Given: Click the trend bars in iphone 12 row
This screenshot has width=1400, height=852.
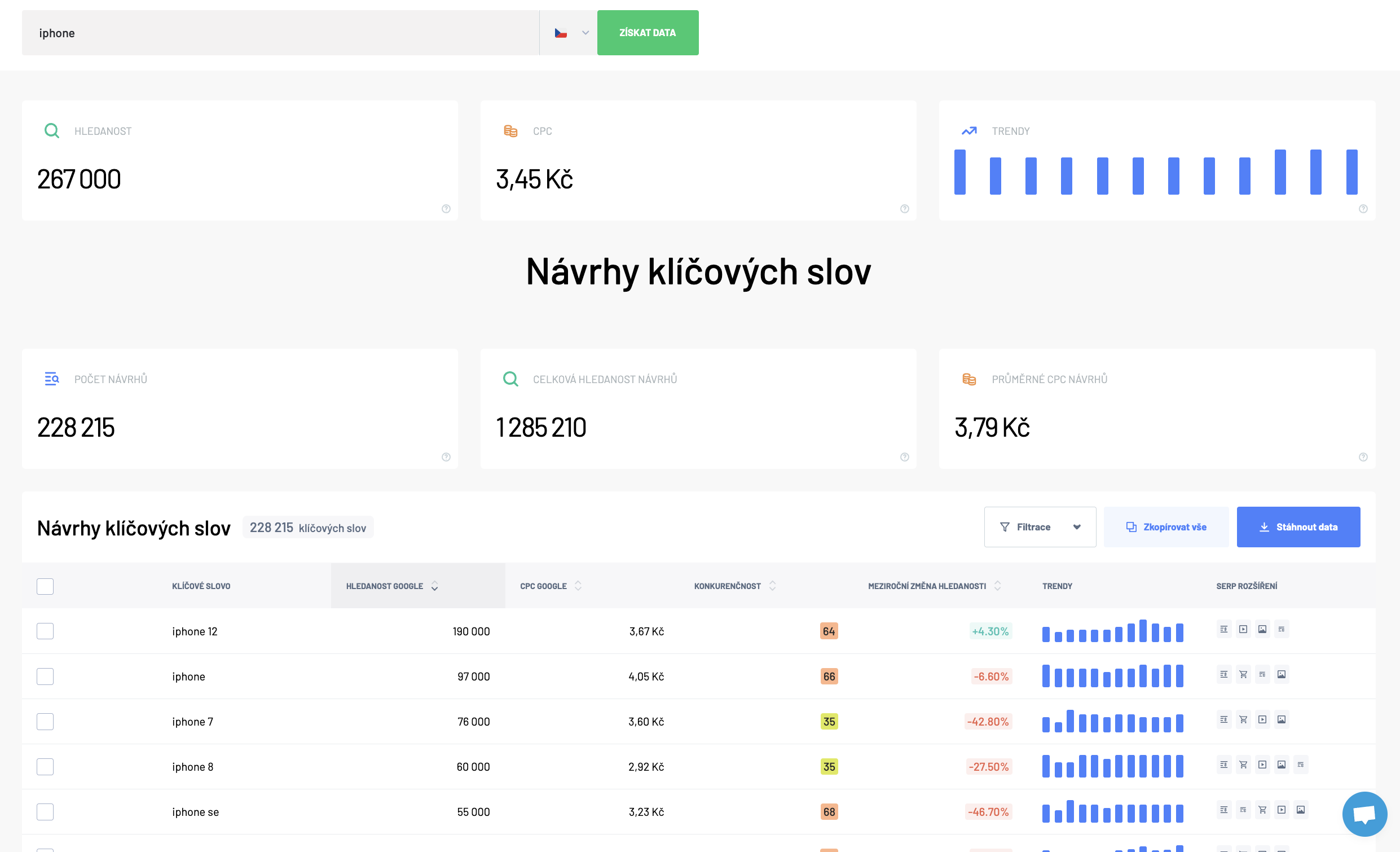Looking at the screenshot, I should [x=1112, y=631].
